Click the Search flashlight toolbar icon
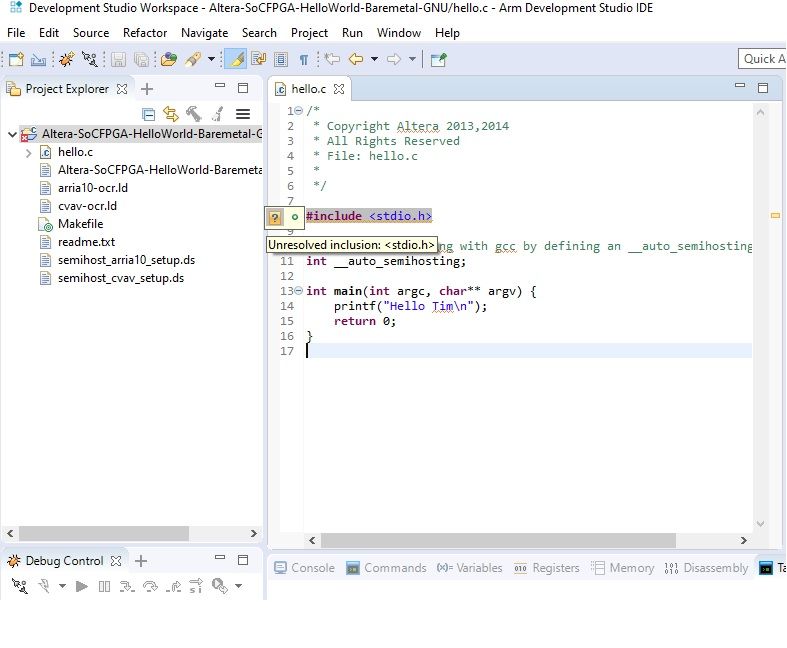This screenshot has width=787, height=648. [x=193, y=59]
